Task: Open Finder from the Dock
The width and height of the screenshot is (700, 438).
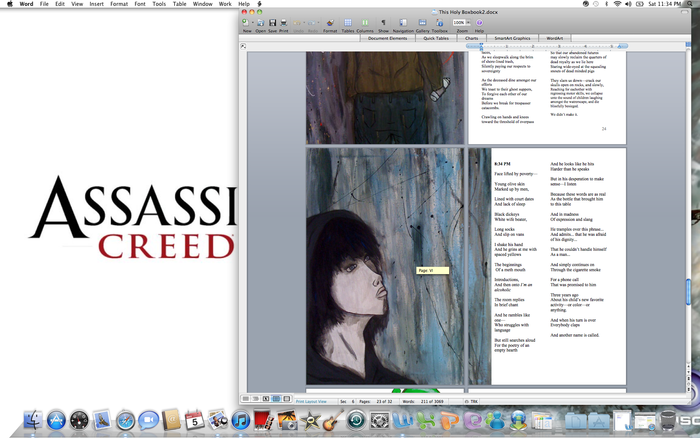Action: pyautogui.click(x=33, y=420)
